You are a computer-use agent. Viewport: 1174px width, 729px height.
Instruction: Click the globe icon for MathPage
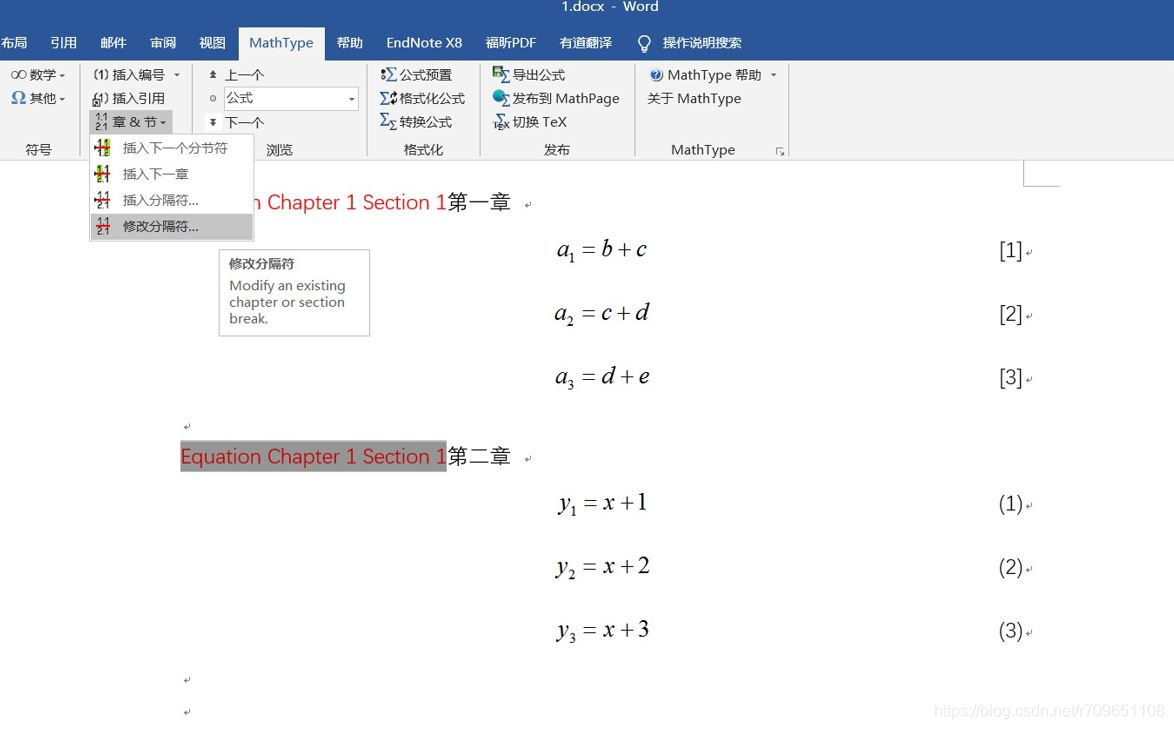501,98
